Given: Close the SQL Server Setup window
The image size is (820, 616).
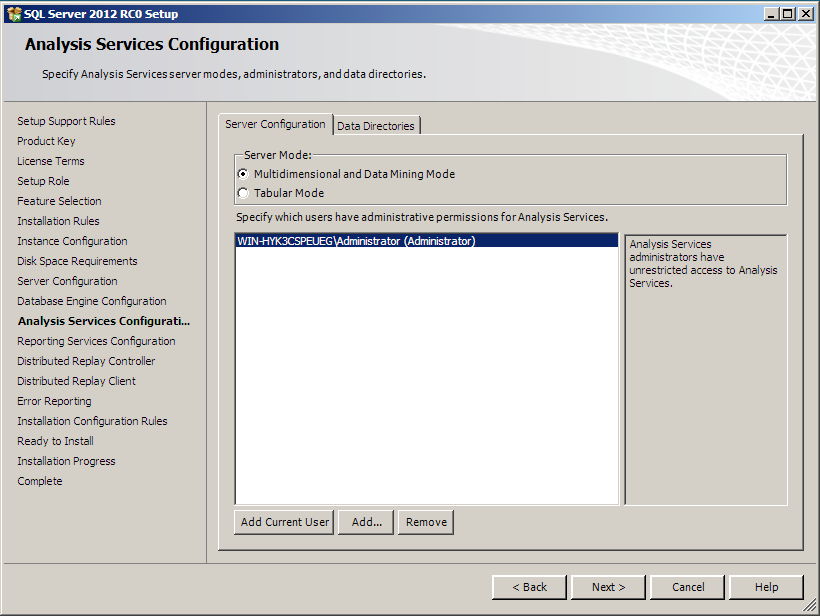Looking at the screenshot, I should click(806, 14).
